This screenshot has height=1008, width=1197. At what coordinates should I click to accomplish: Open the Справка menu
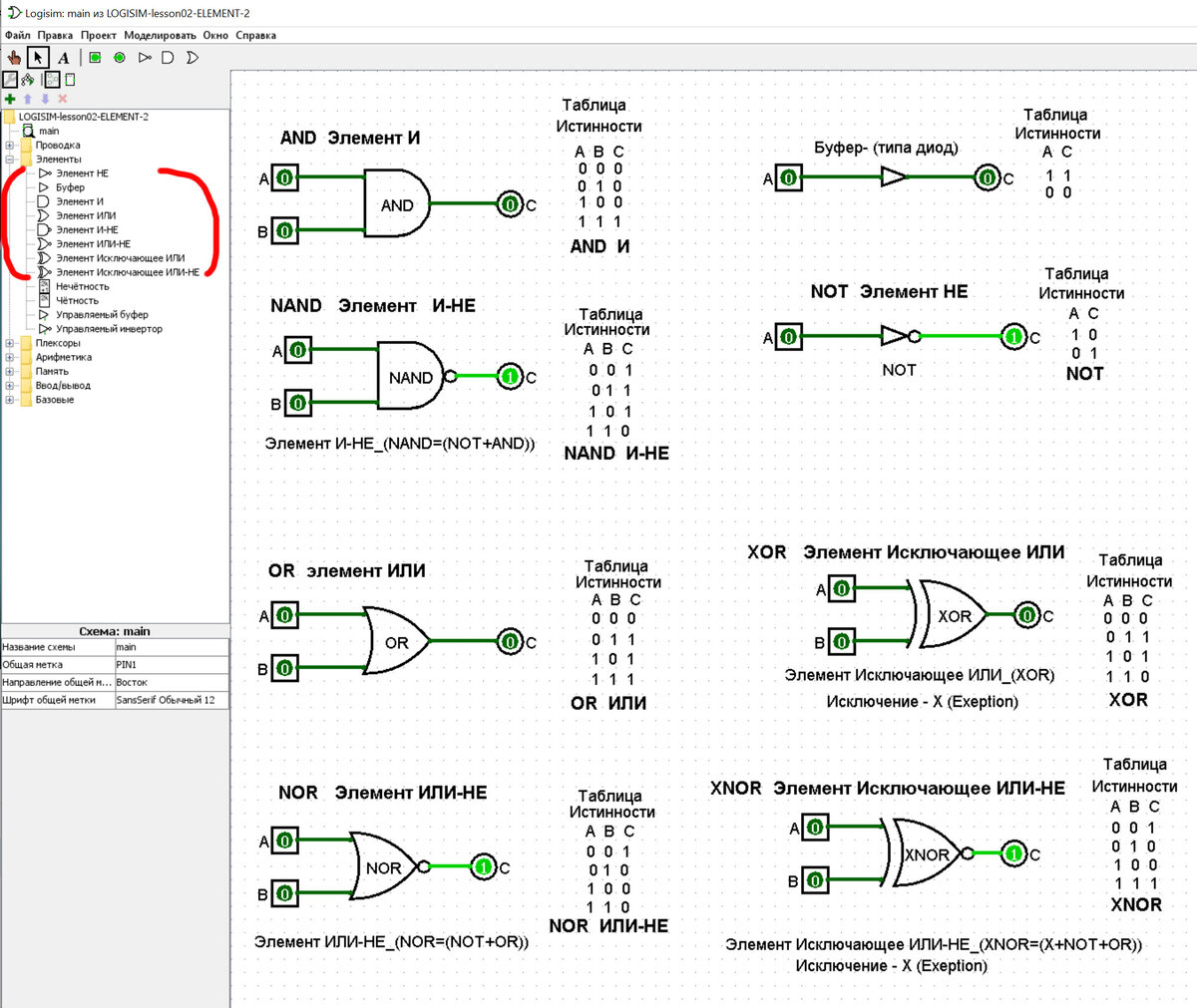[x=256, y=35]
